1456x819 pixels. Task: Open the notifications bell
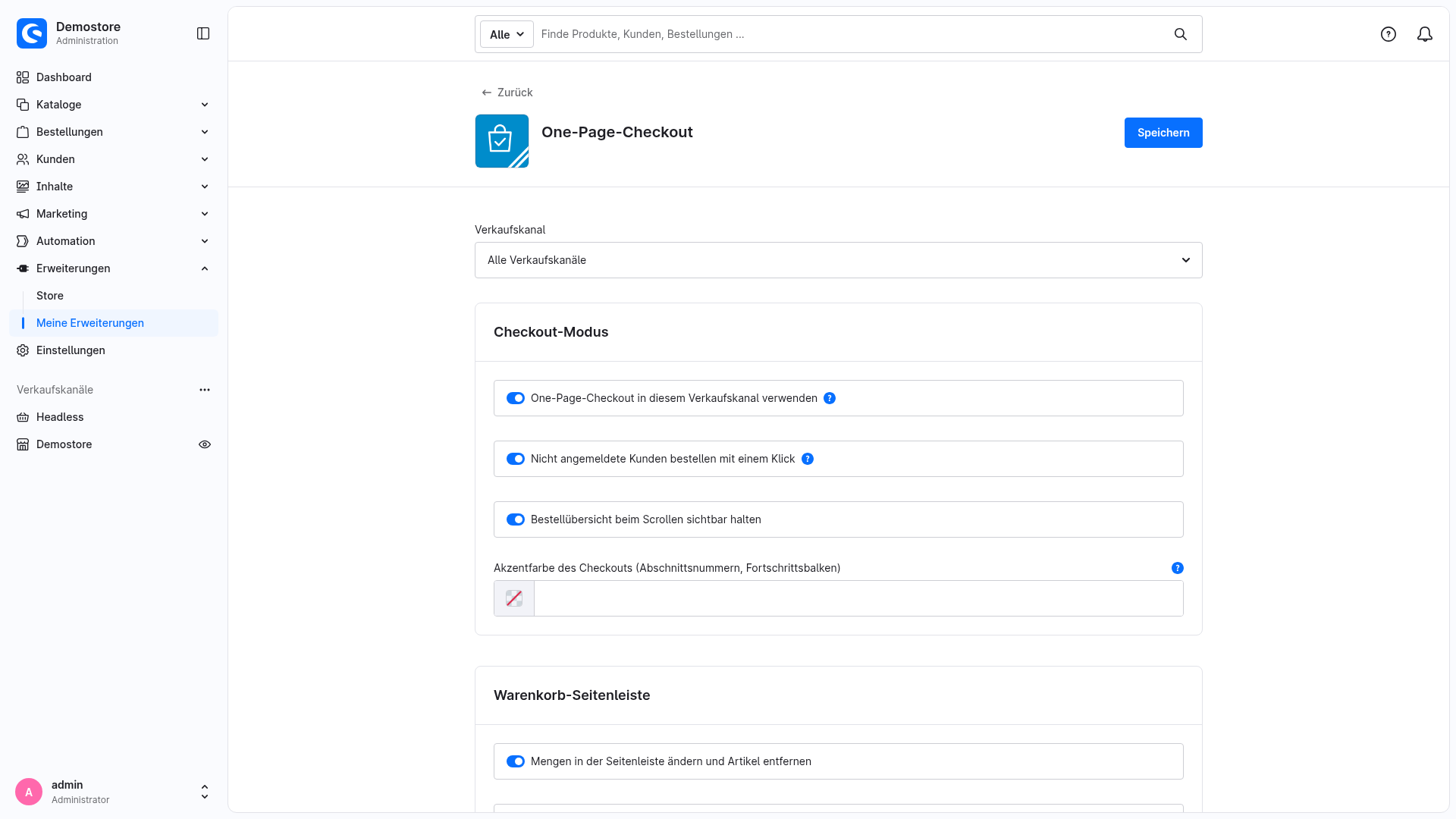pyautogui.click(x=1425, y=34)
